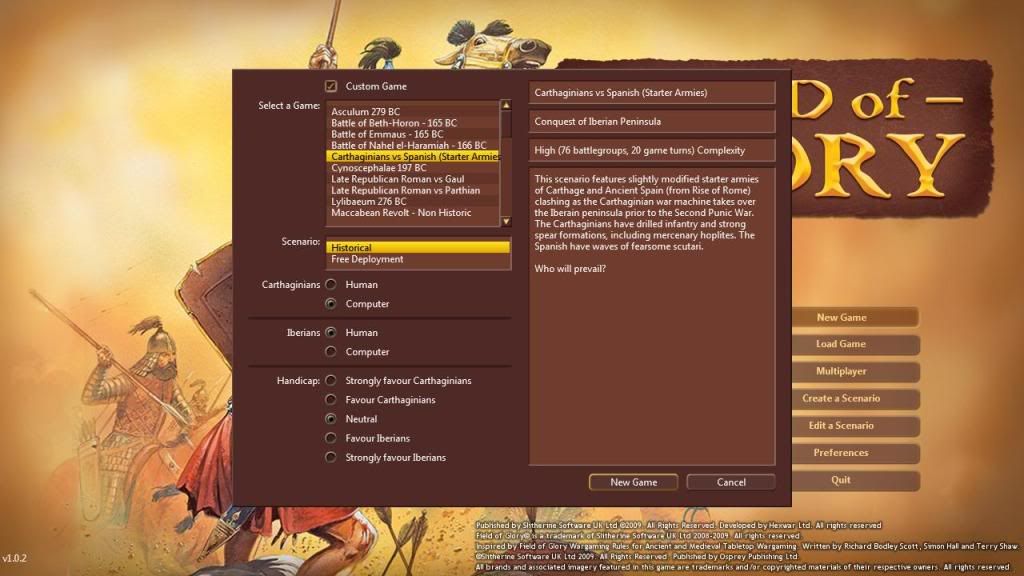Select Asculum 279 BC game

click(413, 112)
